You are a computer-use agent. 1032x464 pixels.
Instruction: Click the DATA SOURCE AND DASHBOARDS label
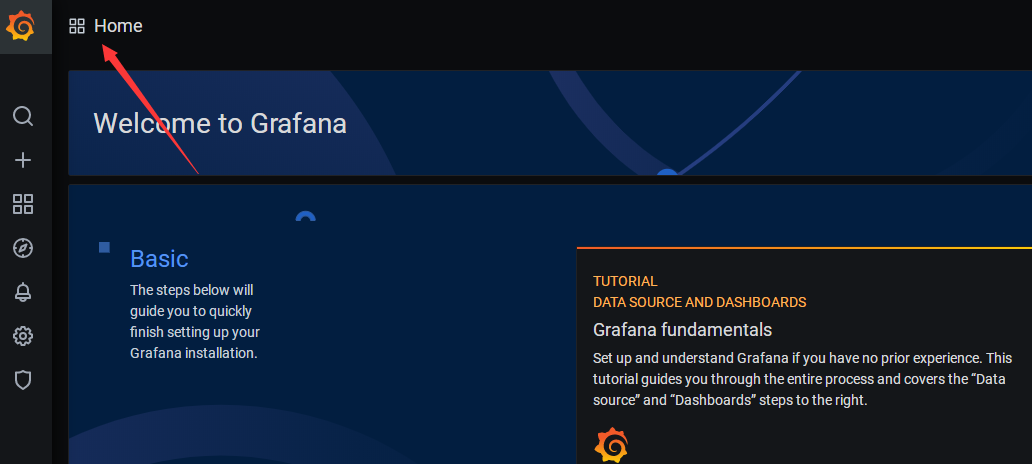point(700,302)
